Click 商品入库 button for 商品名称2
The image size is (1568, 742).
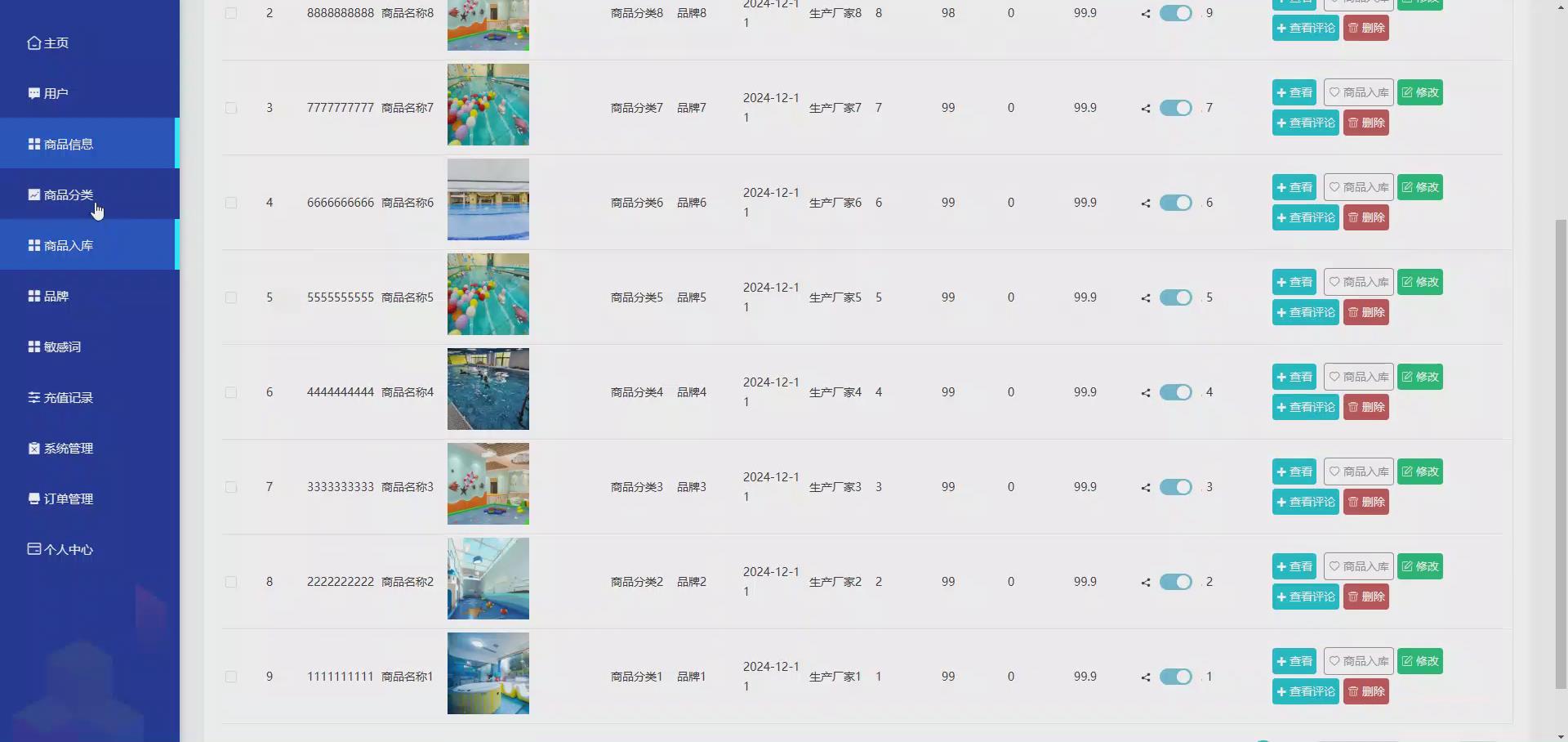click(1359, 566)
